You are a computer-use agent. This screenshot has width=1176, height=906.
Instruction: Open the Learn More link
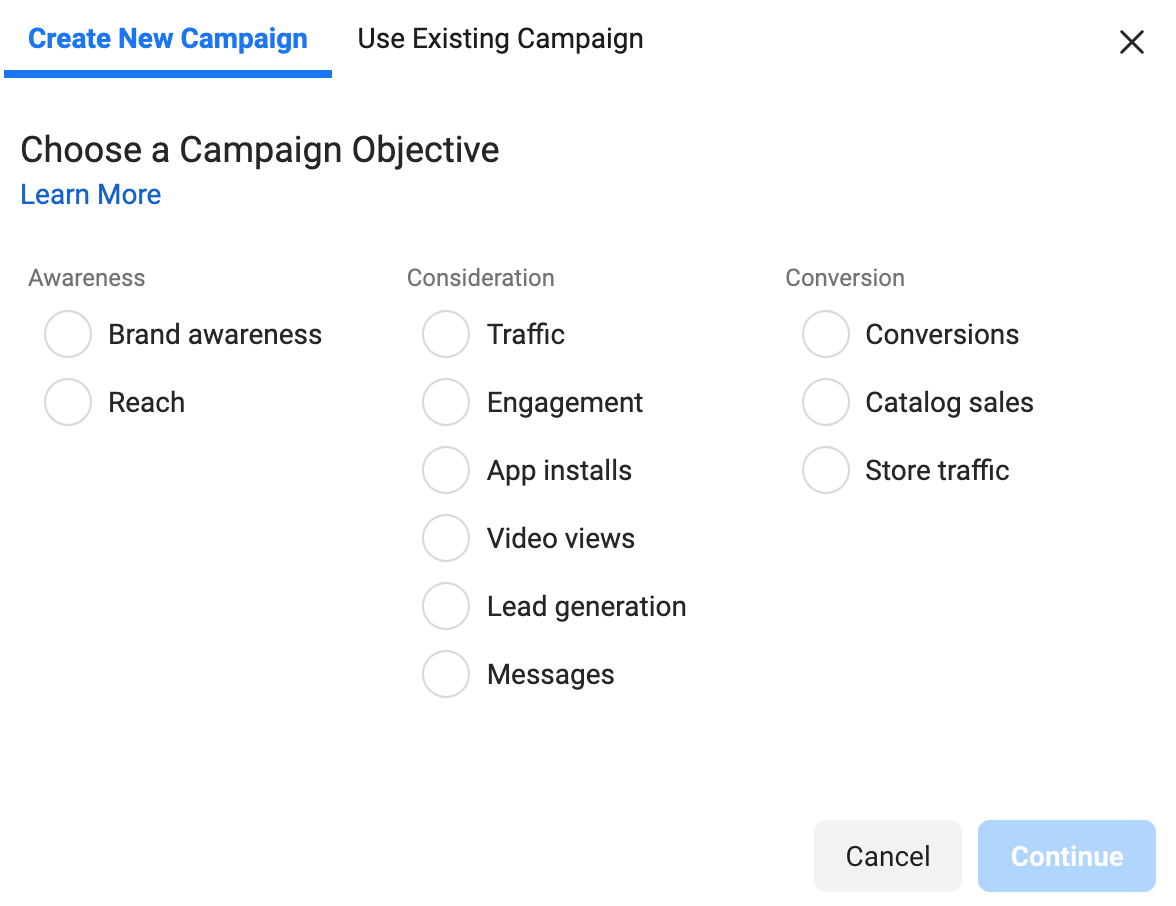click(91, 194)
